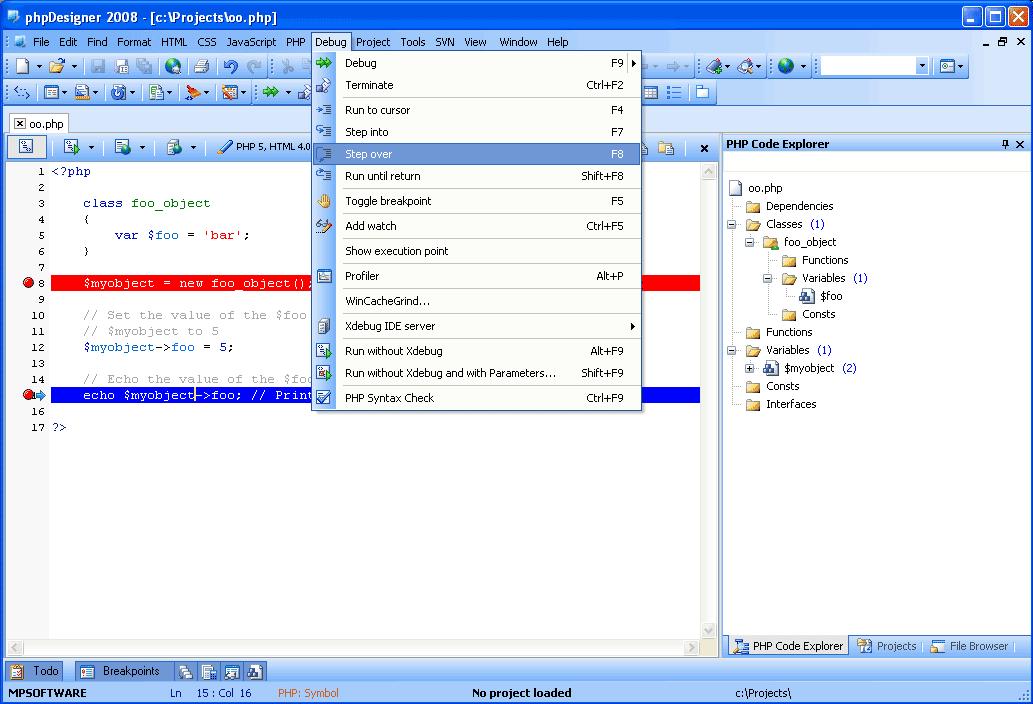This screenshot has width=1033, height=704.
Task: Close editor pane with the X icon
Action: pos(704,148)
